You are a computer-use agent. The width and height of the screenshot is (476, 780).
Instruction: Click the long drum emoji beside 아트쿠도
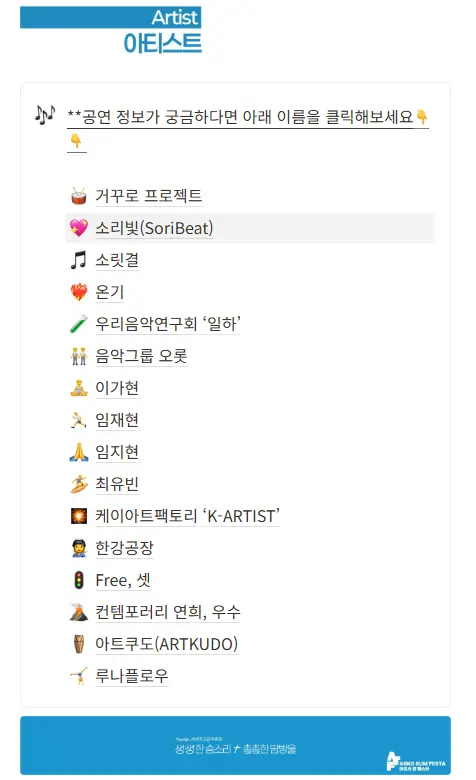79,644
